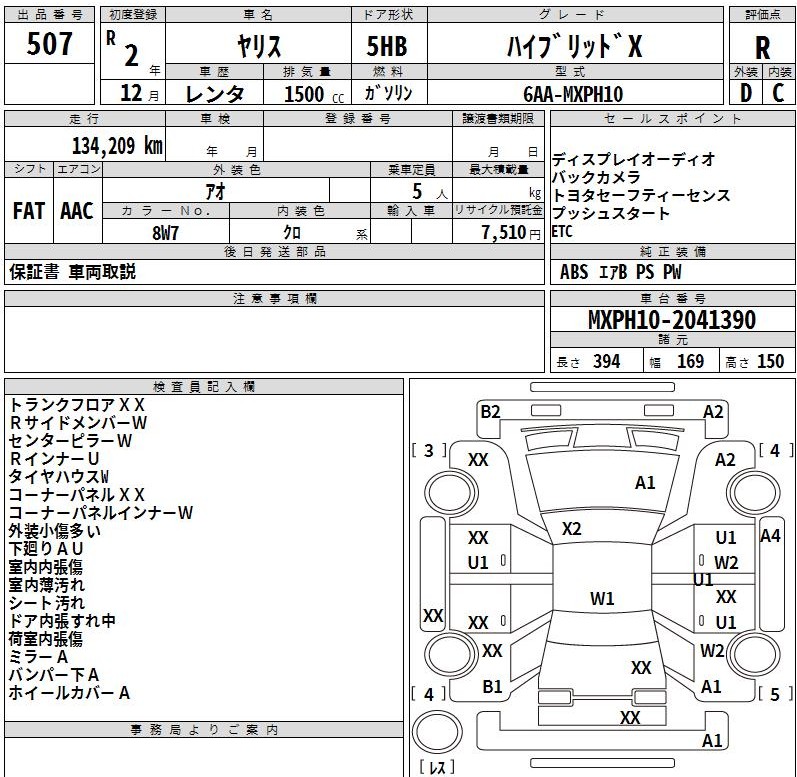
Task: Click the spare tire レス label
Action: [x=437, y=767]
